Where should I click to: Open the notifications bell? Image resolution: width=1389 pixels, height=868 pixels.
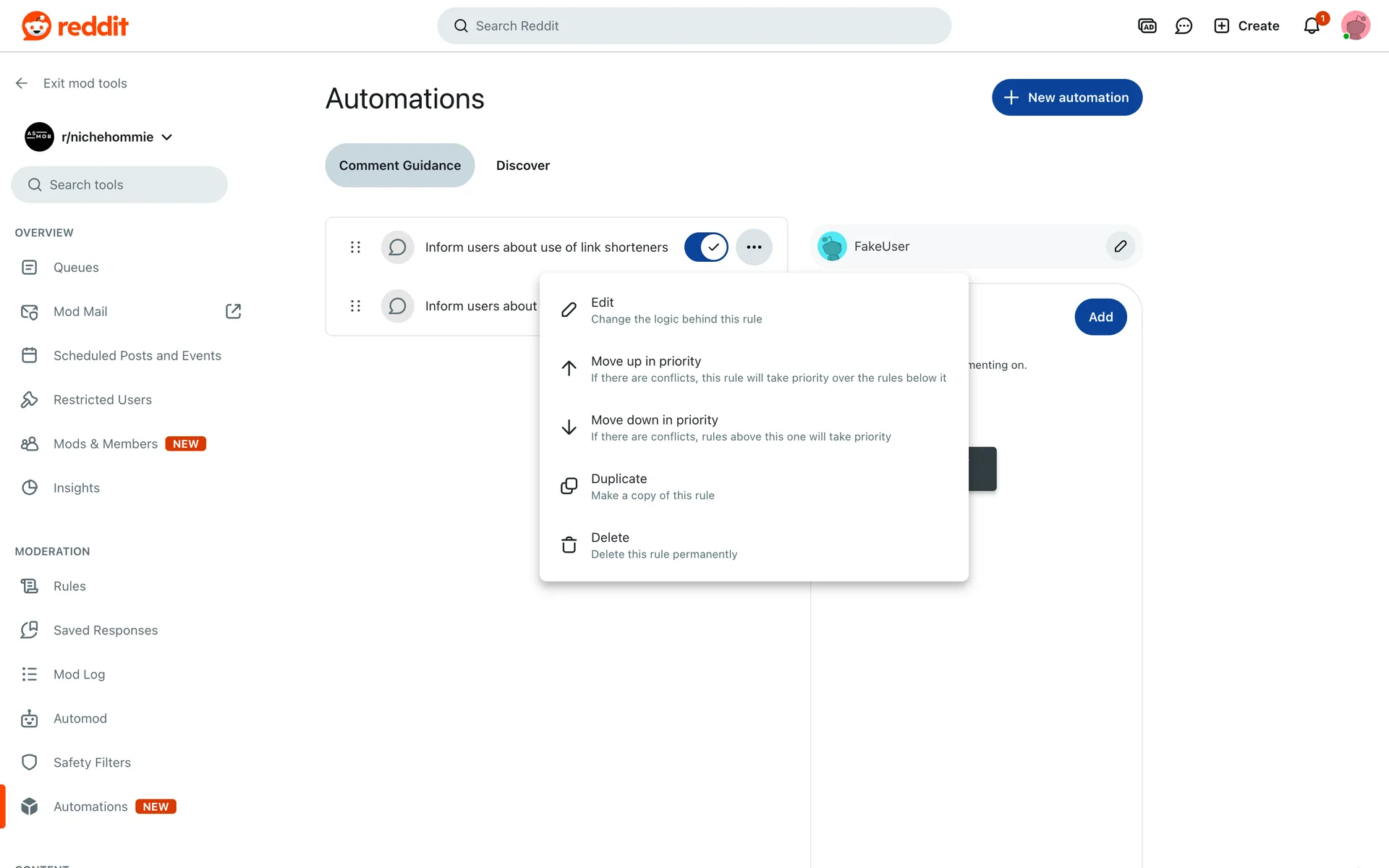pyautogui.click(x=1312, y=26)
